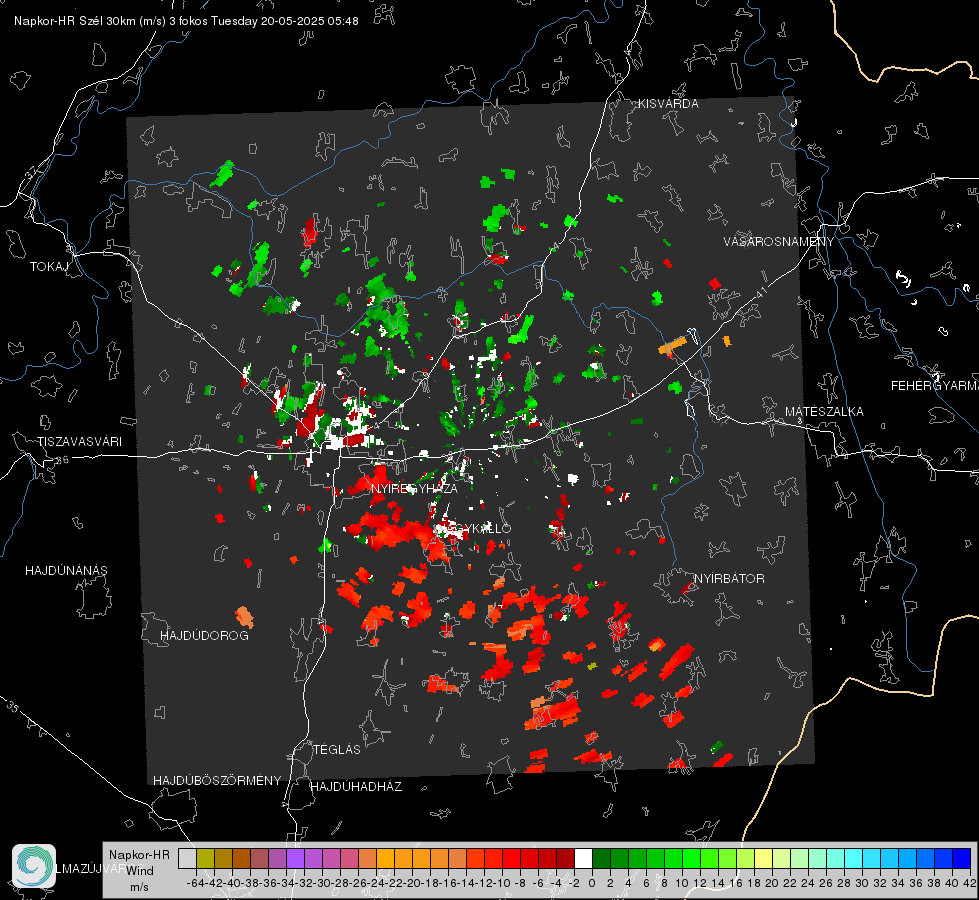Select the TÉGLÁS town label
Viewport: 979px width, 900px height.
pos(337,749)
